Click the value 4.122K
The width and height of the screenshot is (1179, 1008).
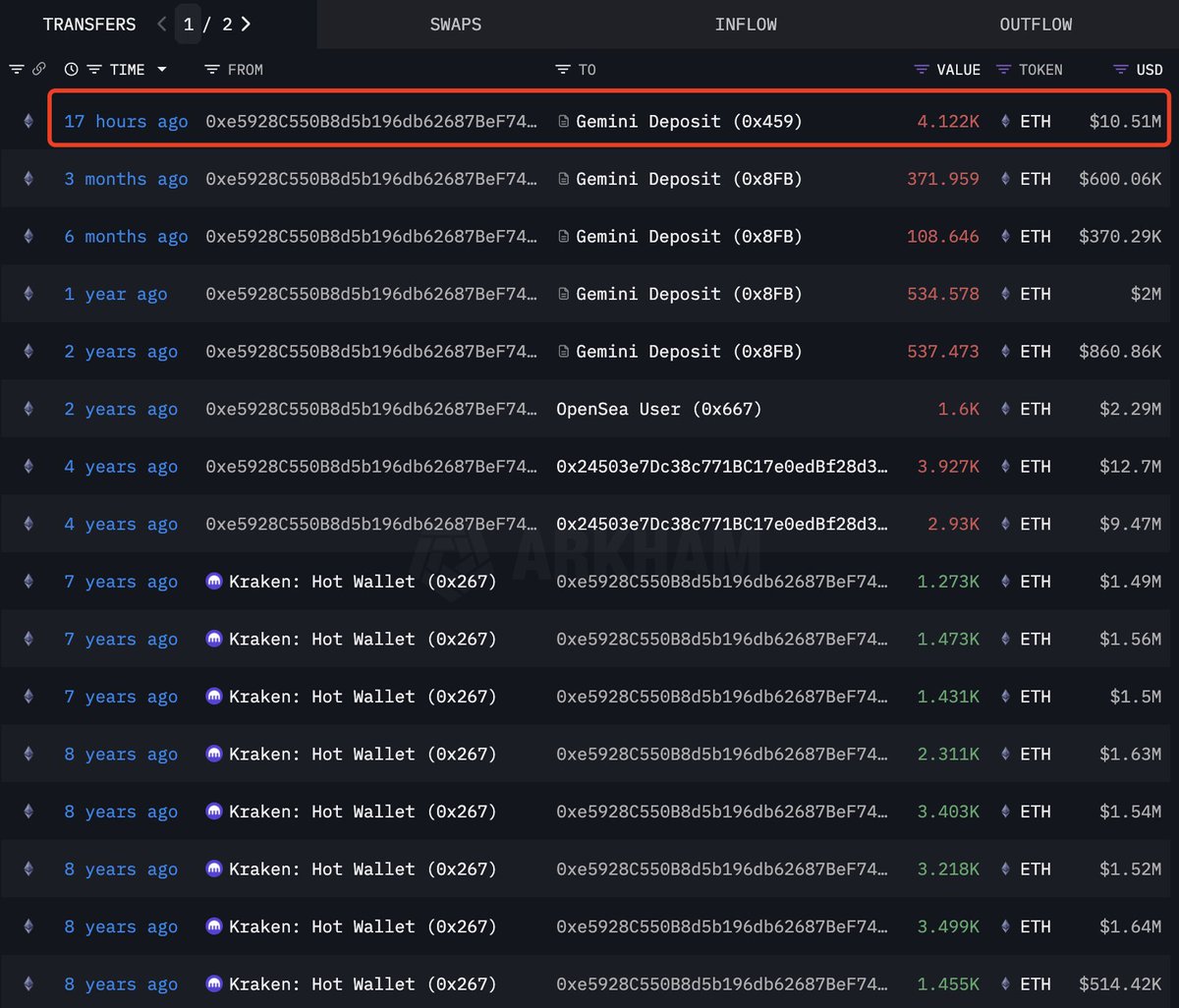point(948,122)
